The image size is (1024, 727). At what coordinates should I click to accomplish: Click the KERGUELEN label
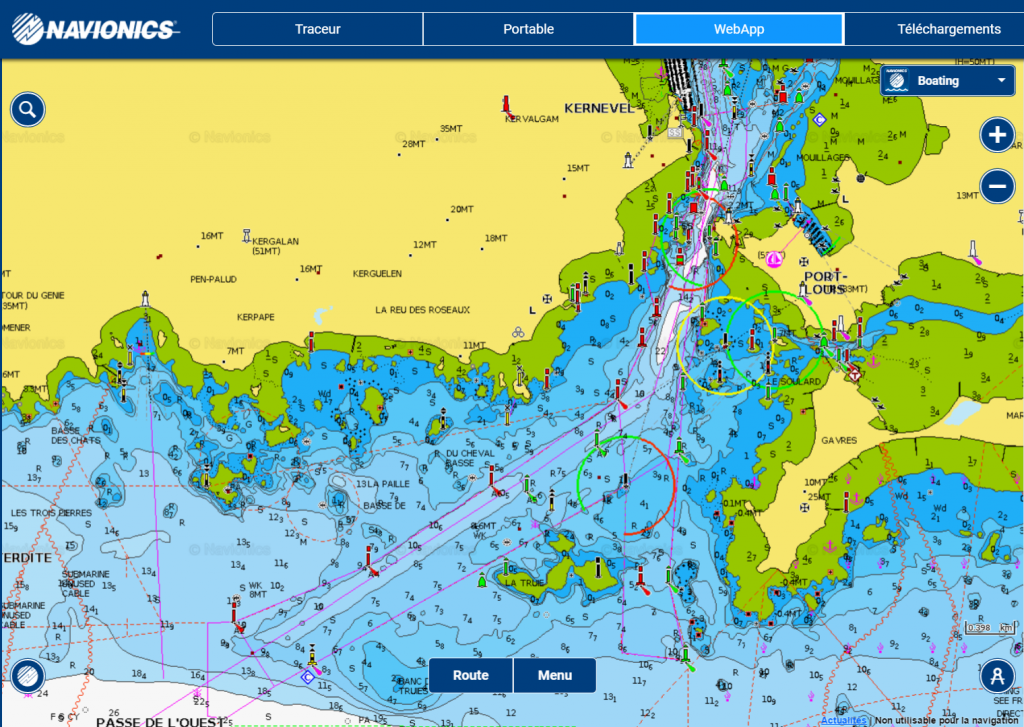coord(377,274)
